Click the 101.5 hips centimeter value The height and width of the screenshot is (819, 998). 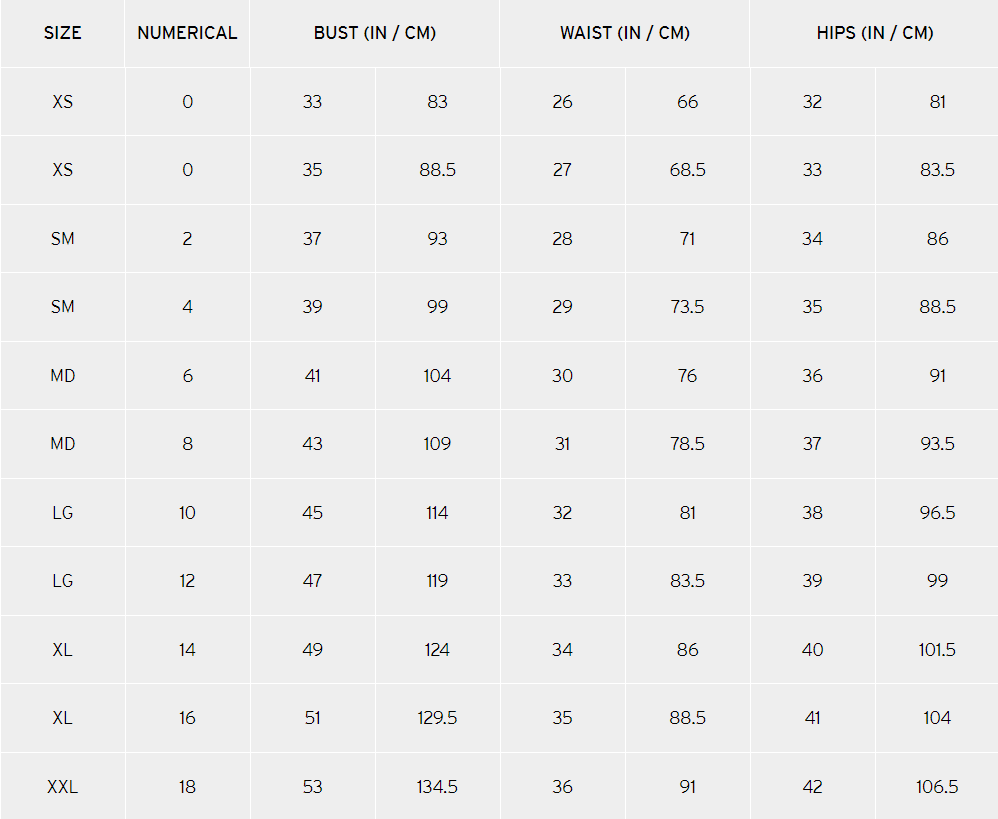point(937,650)
